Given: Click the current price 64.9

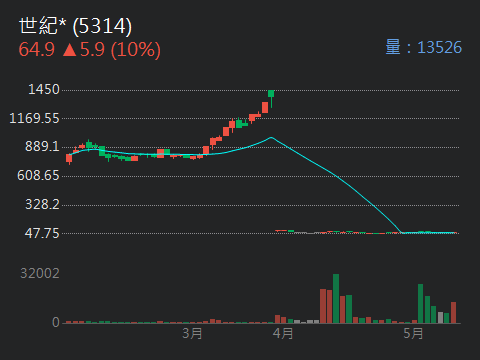Looking at the screenshot, I should point(37,50).
